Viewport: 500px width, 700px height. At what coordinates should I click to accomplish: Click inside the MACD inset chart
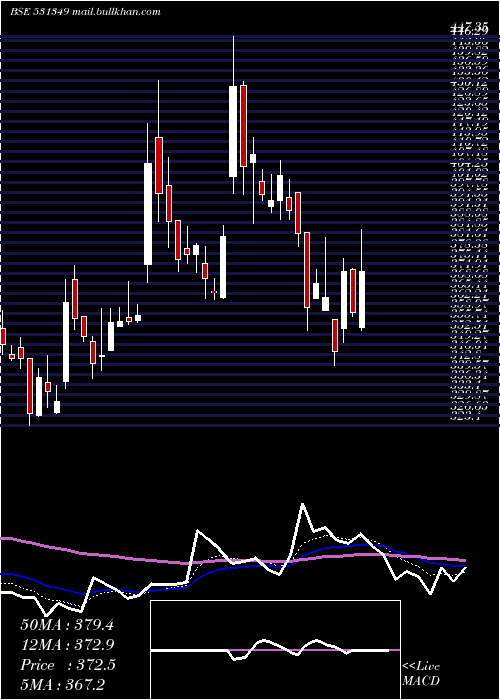pyautogui.click(x=275, y=650)
